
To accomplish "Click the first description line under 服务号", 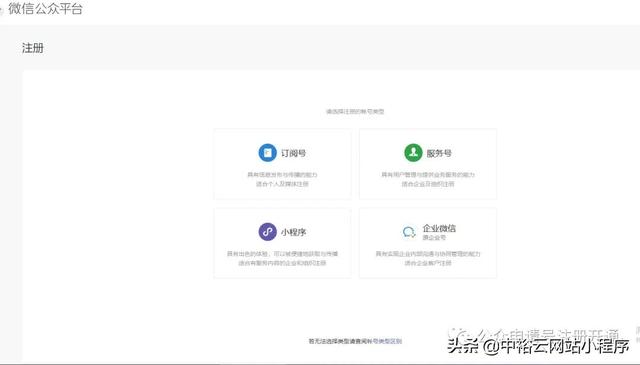I will pos(428,175).
